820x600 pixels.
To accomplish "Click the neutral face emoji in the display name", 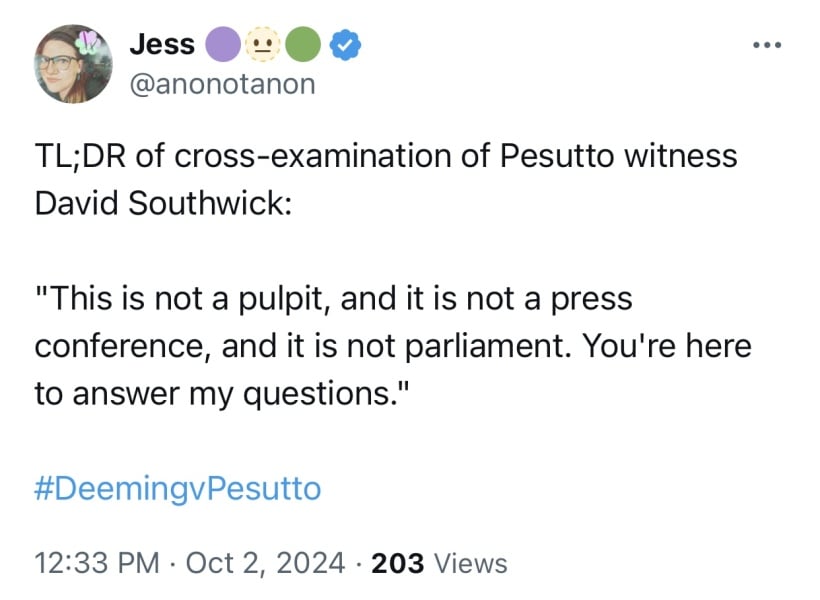I will [264, 44].
